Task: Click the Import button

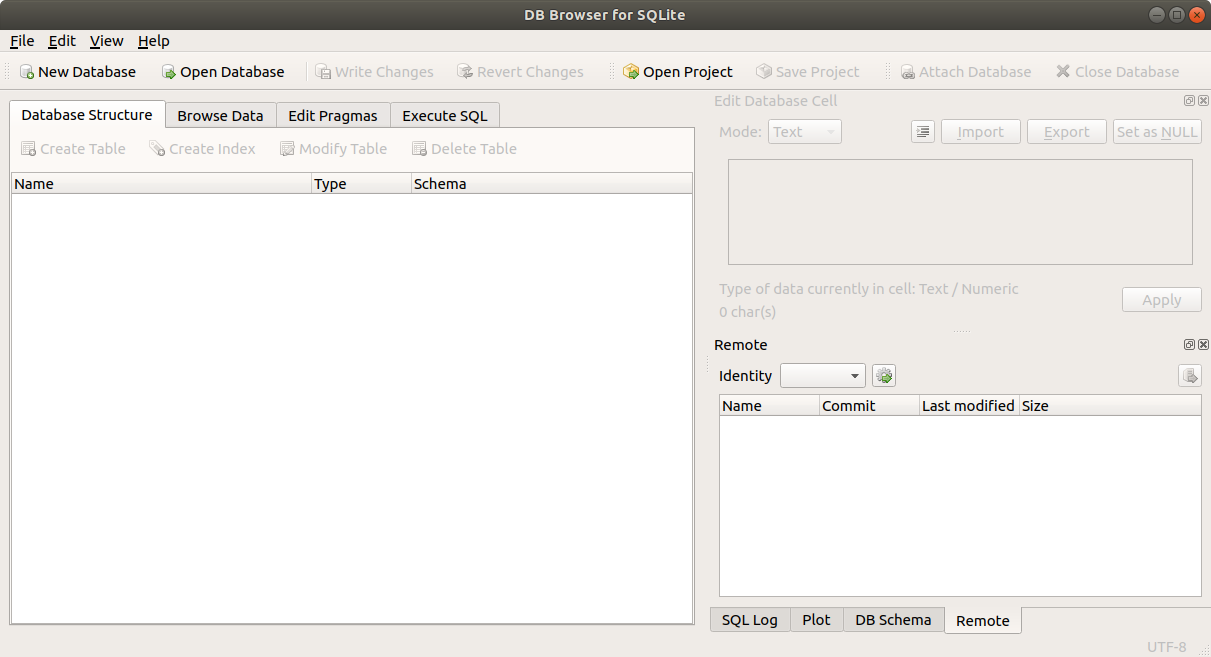Action: tap(980, 132)
